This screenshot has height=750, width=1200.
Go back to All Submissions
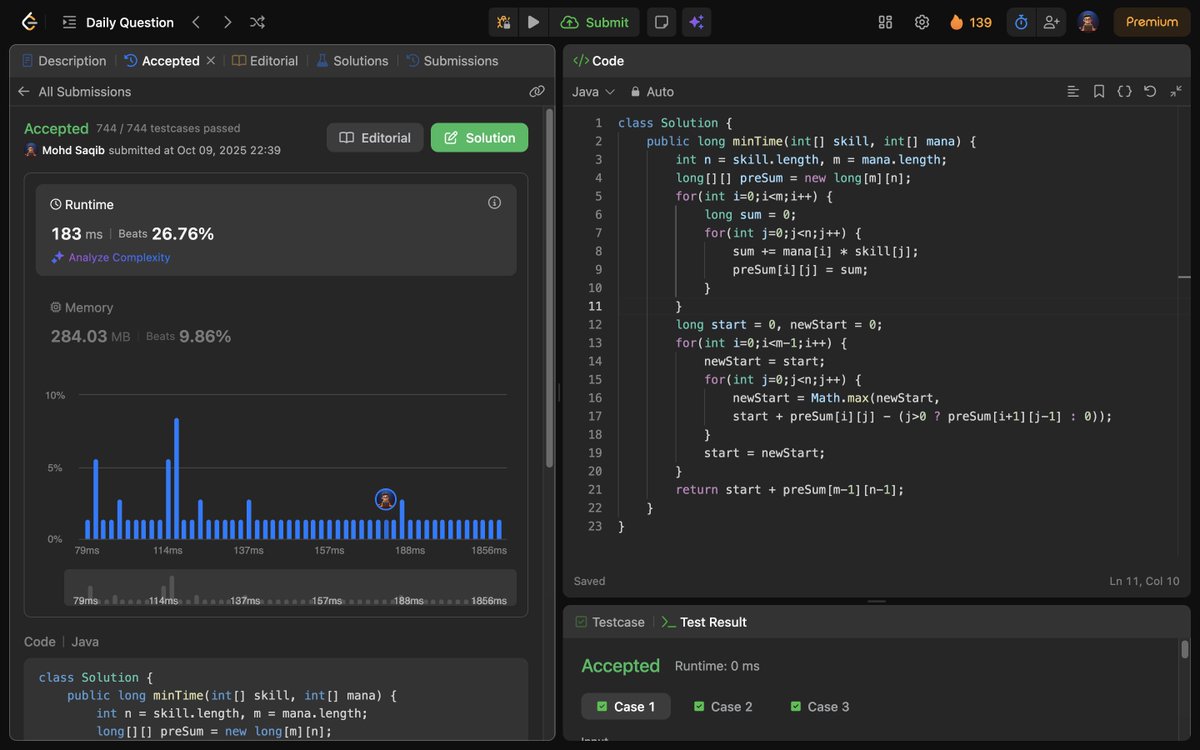pyautogui.click(x=74, y=91)
